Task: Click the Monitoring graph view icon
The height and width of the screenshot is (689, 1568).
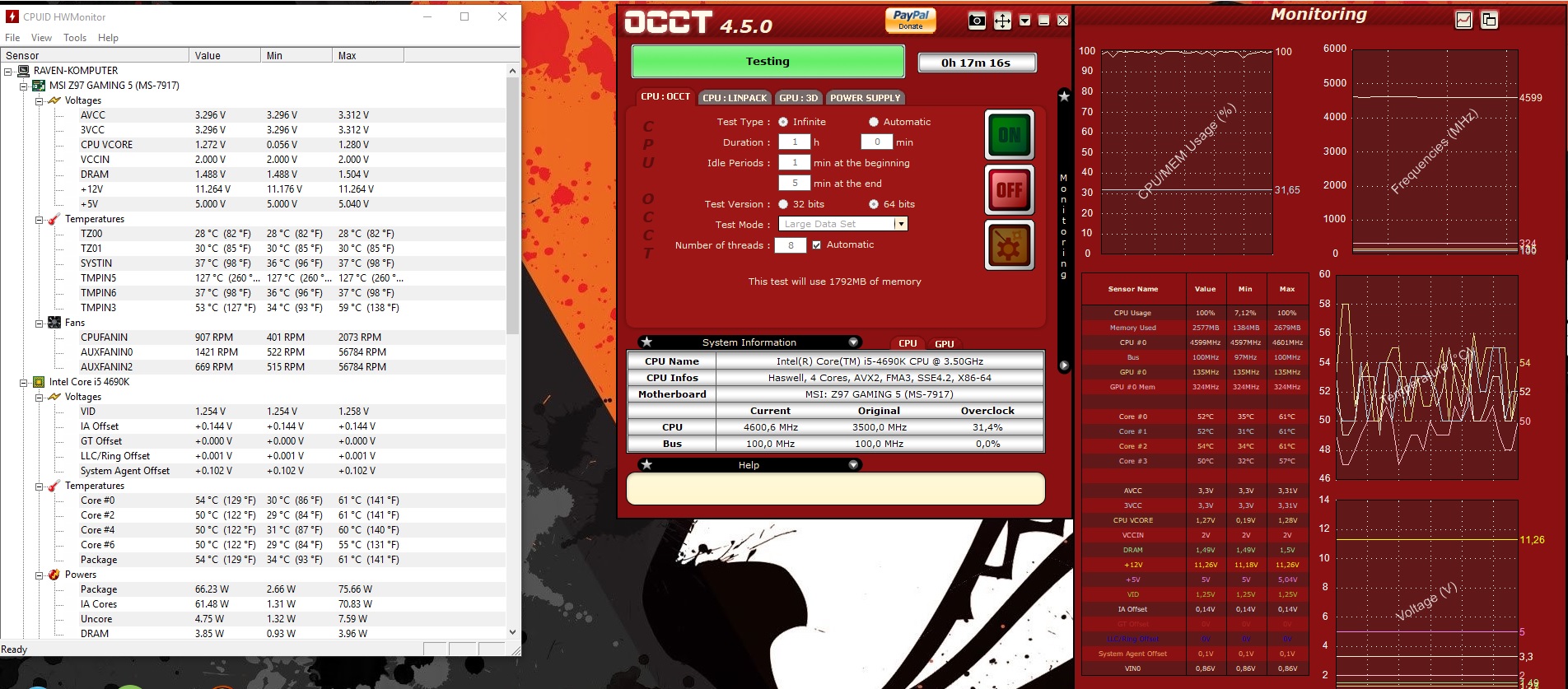Action: click(1463, 20)
